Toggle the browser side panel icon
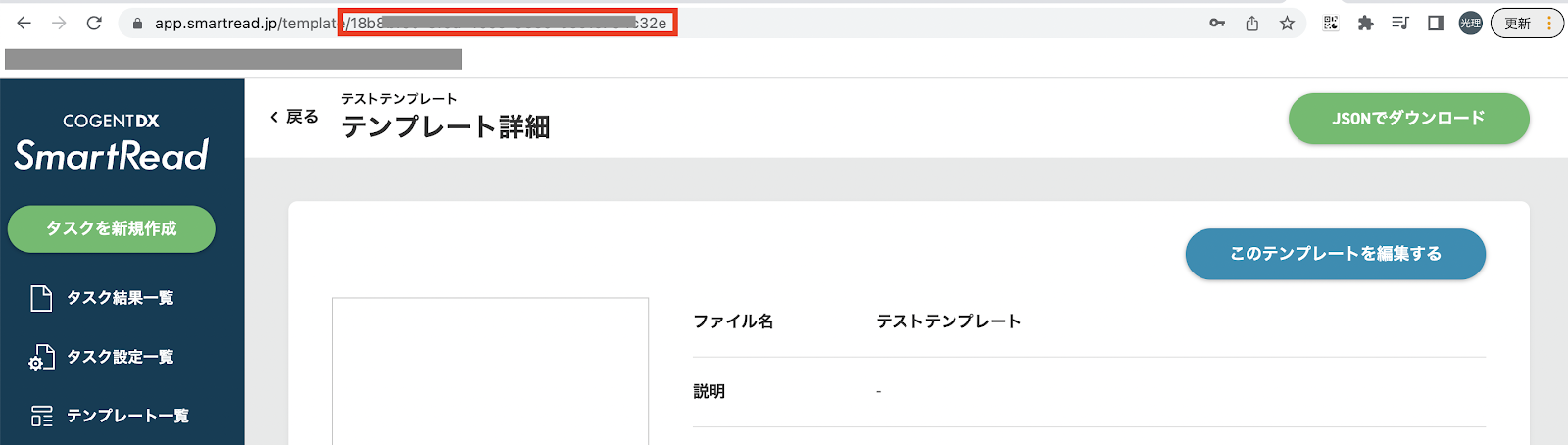The image size is (1568, 445). [x=1436, y=23]
